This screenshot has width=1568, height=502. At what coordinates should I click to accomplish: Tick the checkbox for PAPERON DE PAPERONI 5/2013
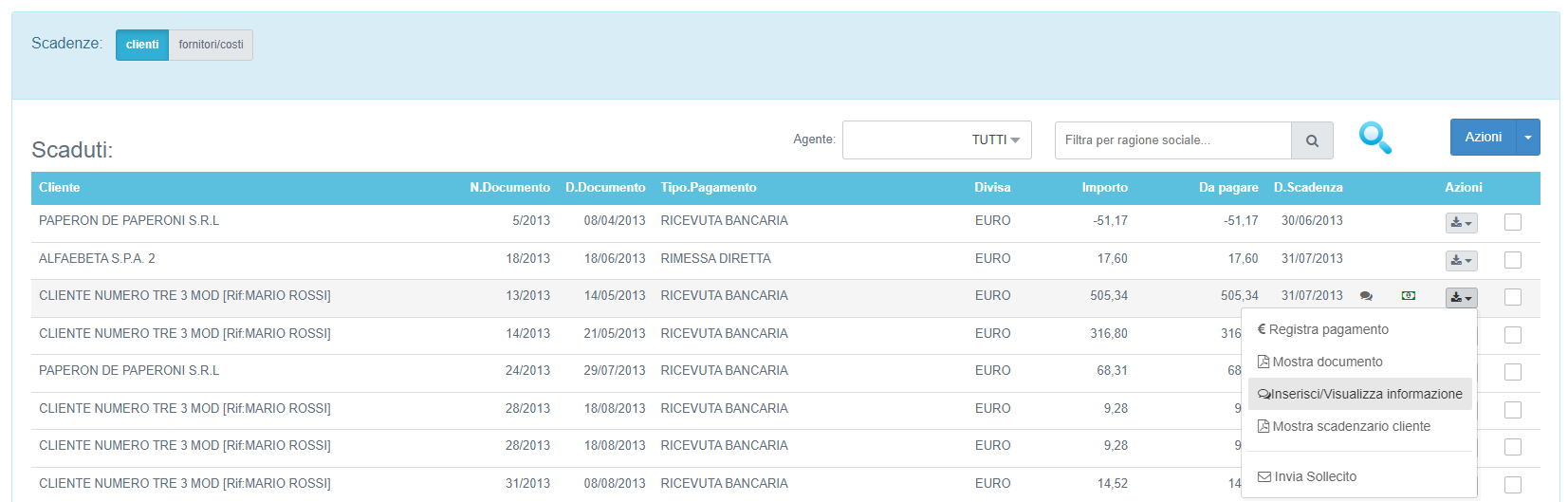tap(1513, 222)
